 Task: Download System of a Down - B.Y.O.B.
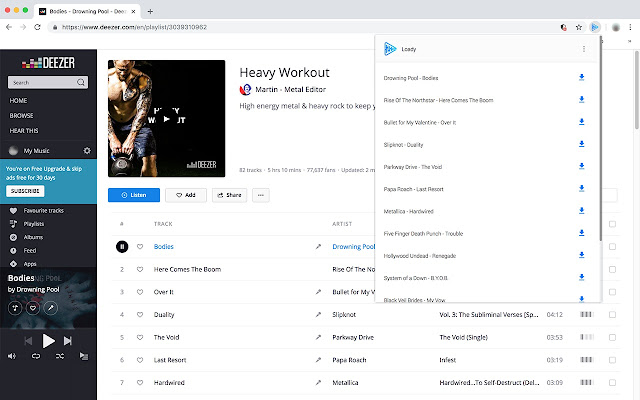[582, 278]
